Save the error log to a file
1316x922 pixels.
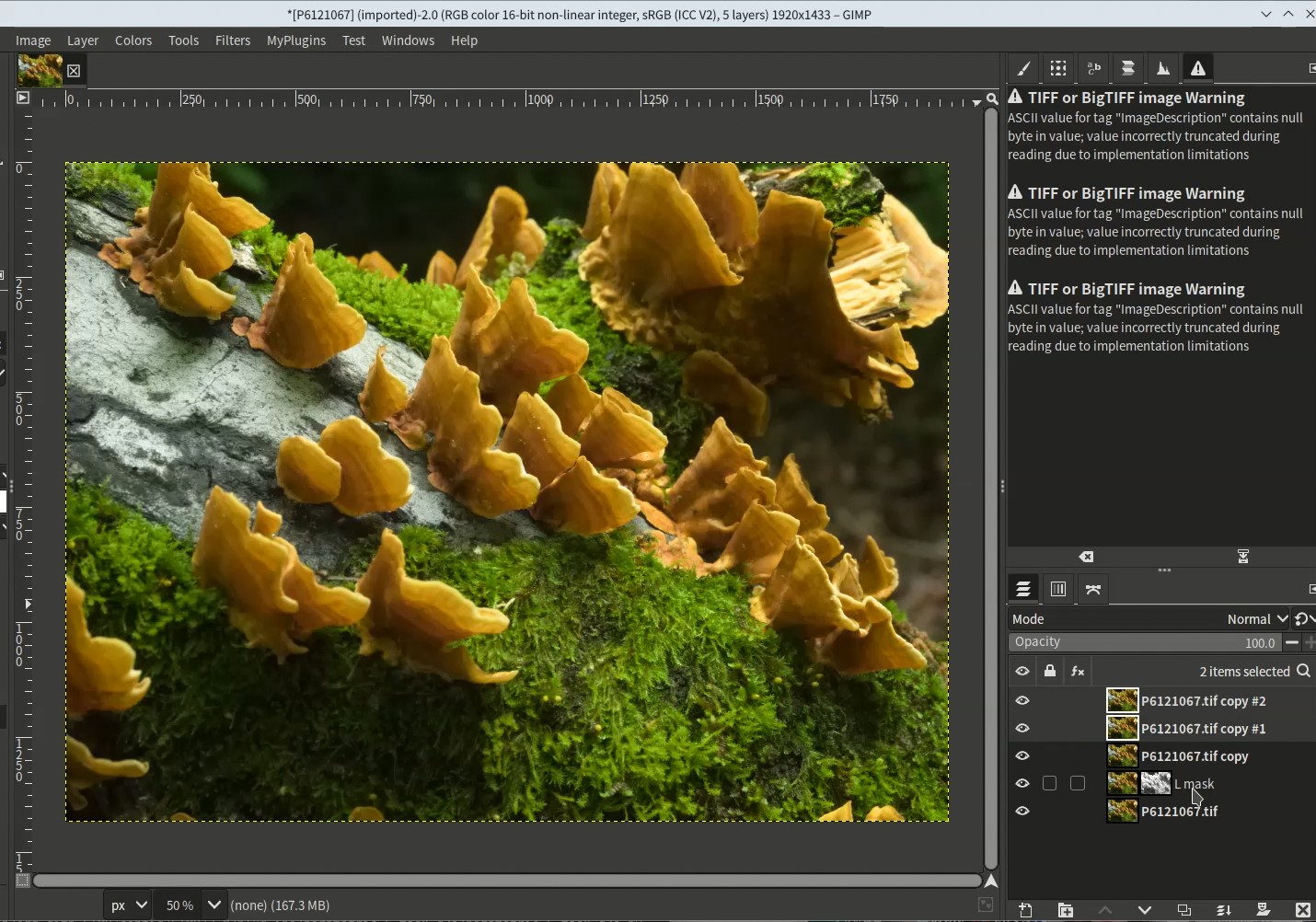[x=1243, y=557]
